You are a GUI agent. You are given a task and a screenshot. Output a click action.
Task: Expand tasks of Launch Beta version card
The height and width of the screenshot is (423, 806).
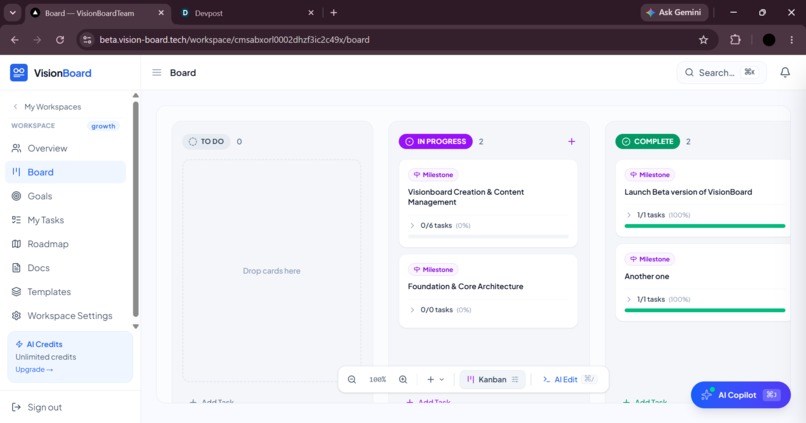(x=629, y=215)
